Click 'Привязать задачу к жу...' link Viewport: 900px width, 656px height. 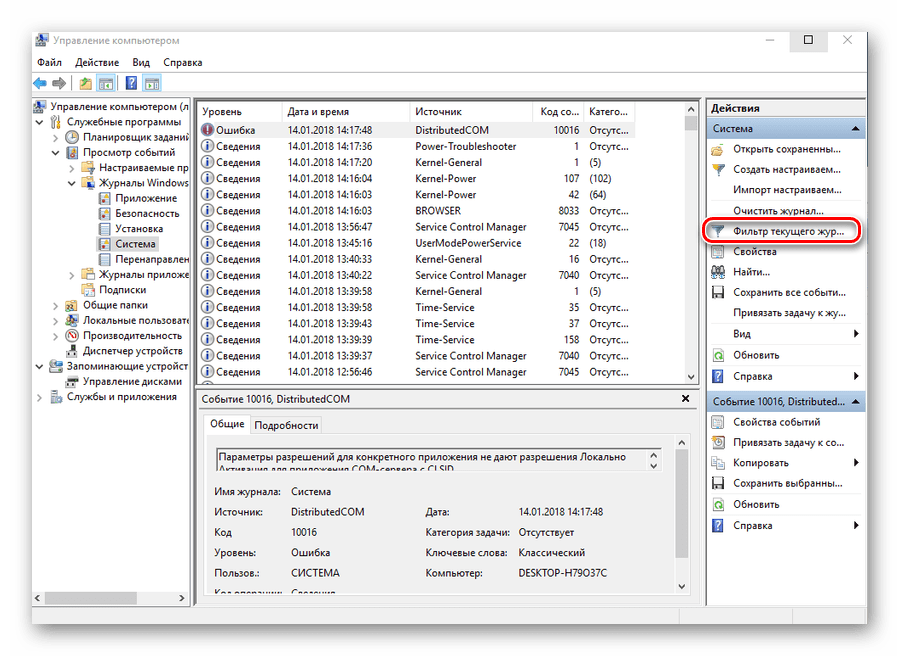(x=790, y=312)
